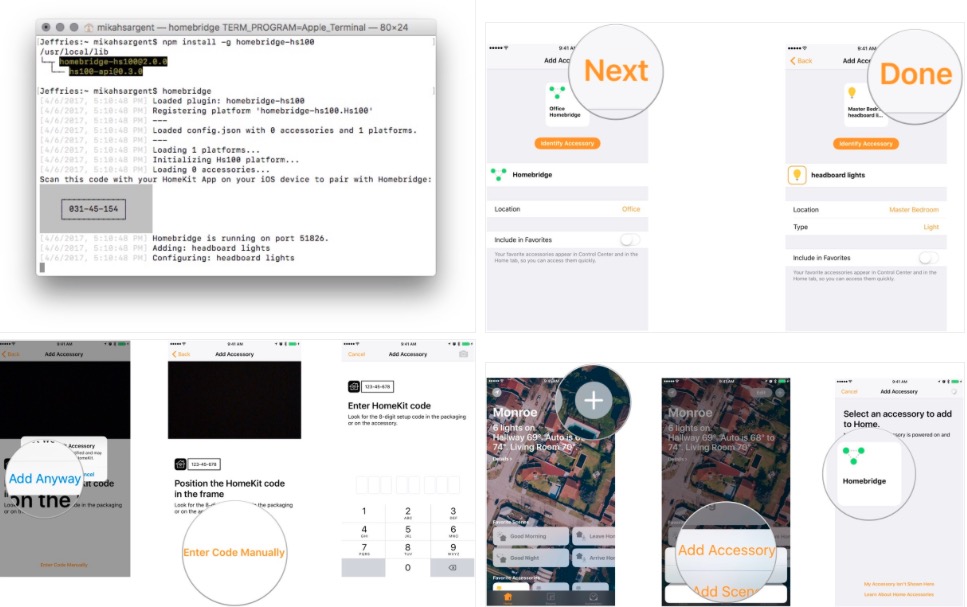Click green Homebridge icon beside name field
The image size is (967, 607).
click(x=498, y=175)
